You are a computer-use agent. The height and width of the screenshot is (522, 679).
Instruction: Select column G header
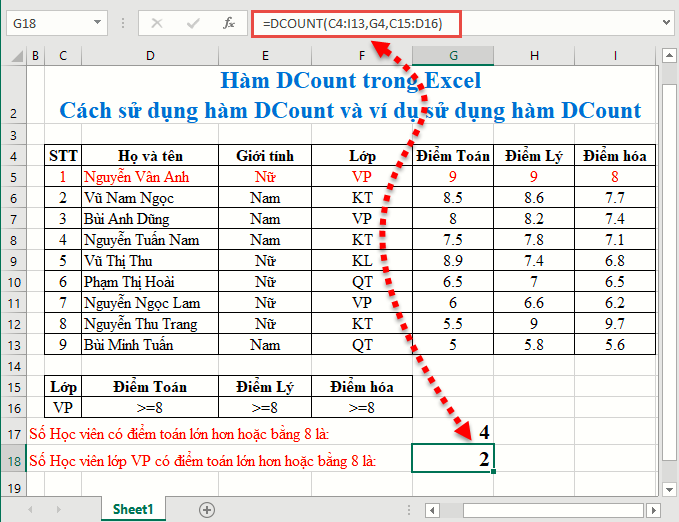(x=453, y=56)
